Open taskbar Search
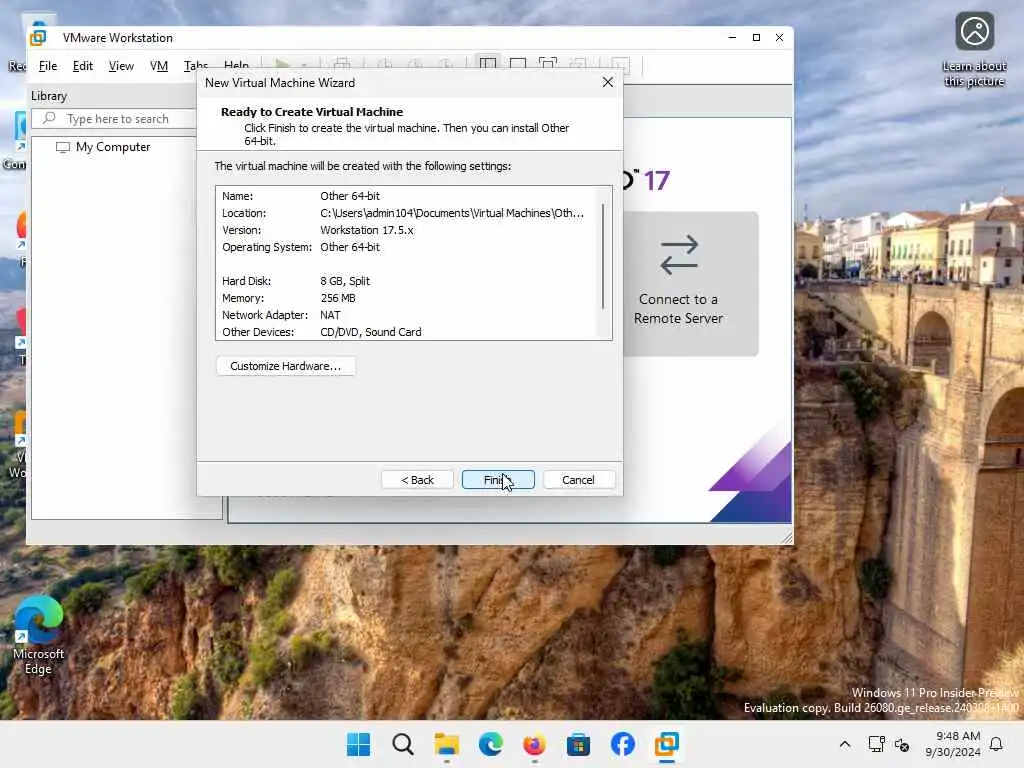 (402, 744)
